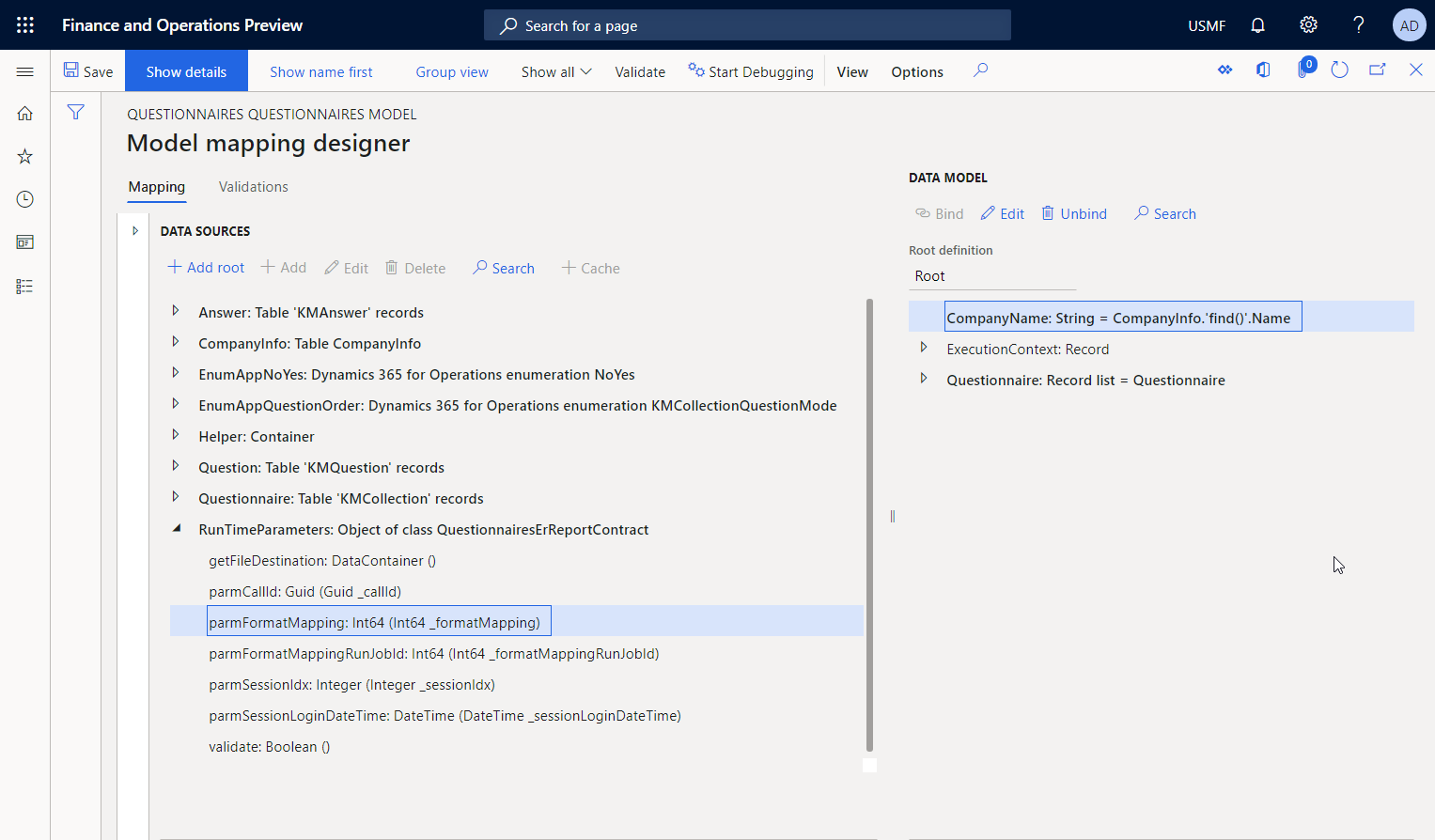Screen dimensions: 1435x840
Task: Click inside the Search for a page field
Action: pyautogui.click(x=747, y=24)
